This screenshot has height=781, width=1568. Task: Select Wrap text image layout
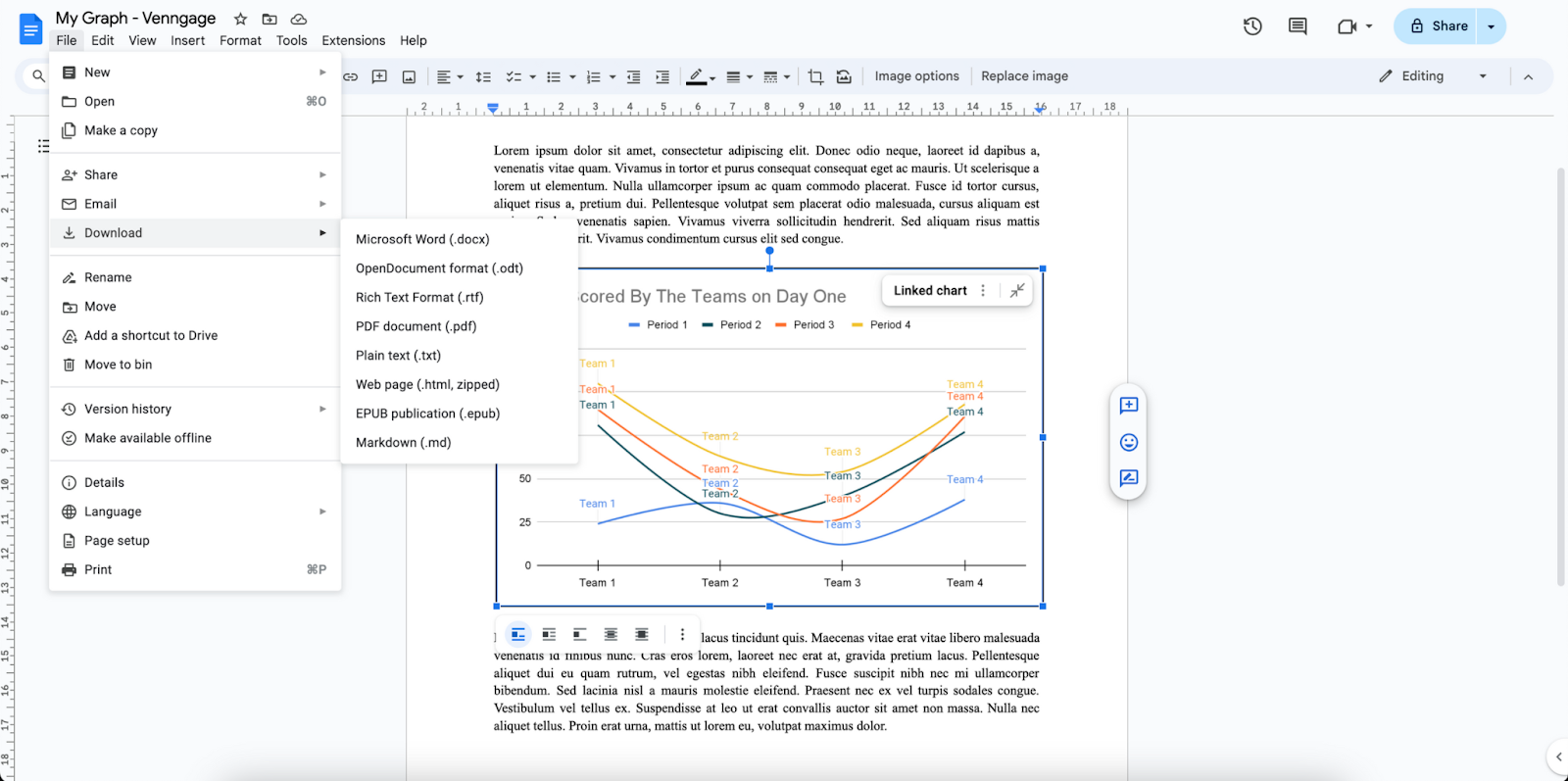(549, 634)
